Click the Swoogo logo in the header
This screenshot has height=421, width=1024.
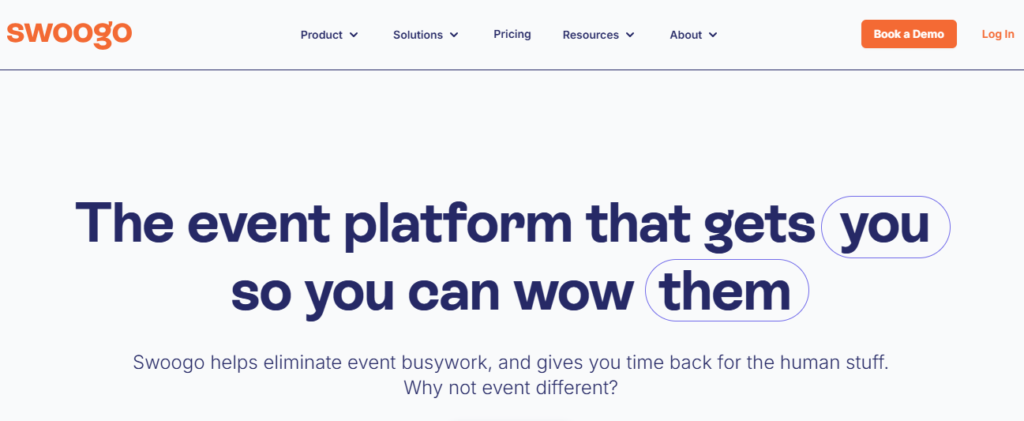coord(69,33)
